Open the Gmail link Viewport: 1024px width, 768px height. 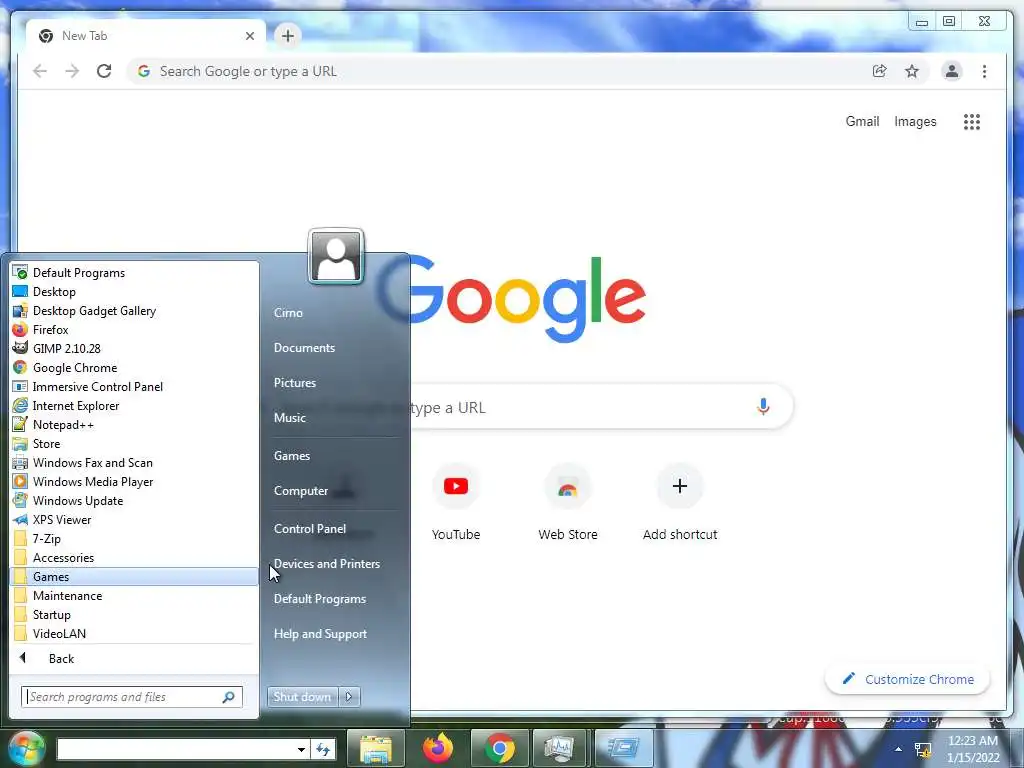(x=862, y=121)
